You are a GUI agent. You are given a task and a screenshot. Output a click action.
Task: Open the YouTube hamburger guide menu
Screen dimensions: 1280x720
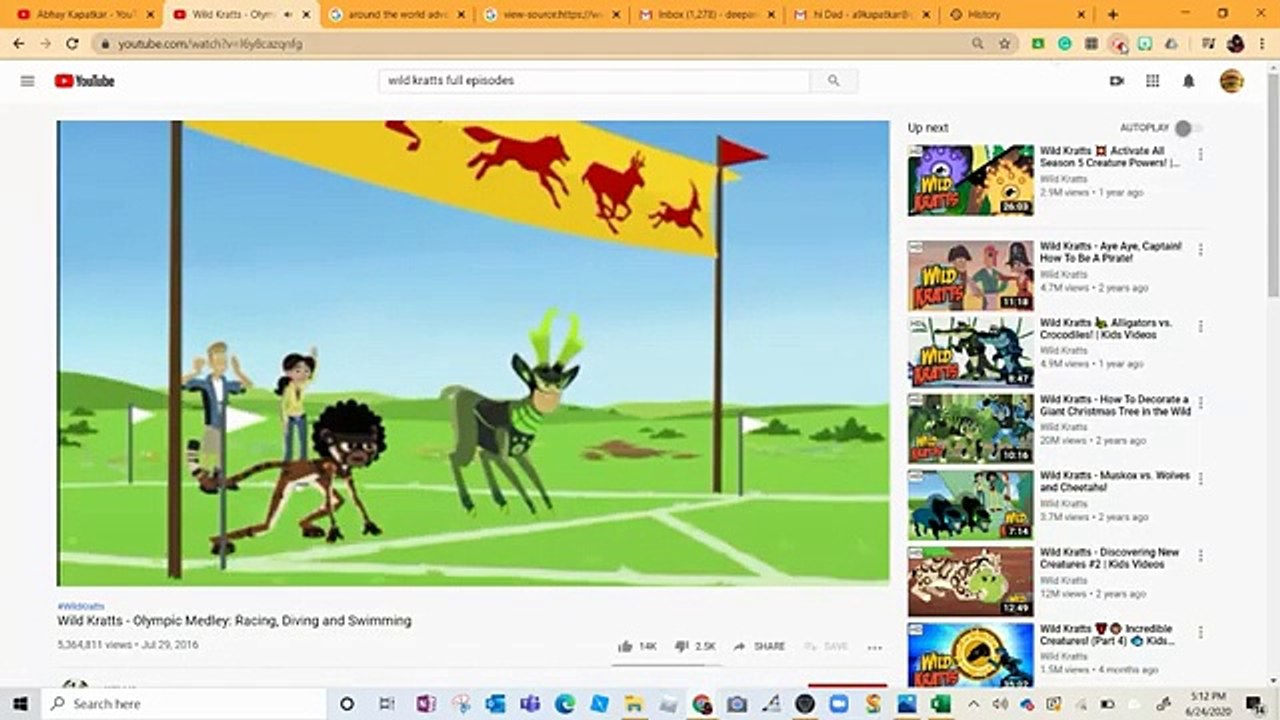[28, 81]
